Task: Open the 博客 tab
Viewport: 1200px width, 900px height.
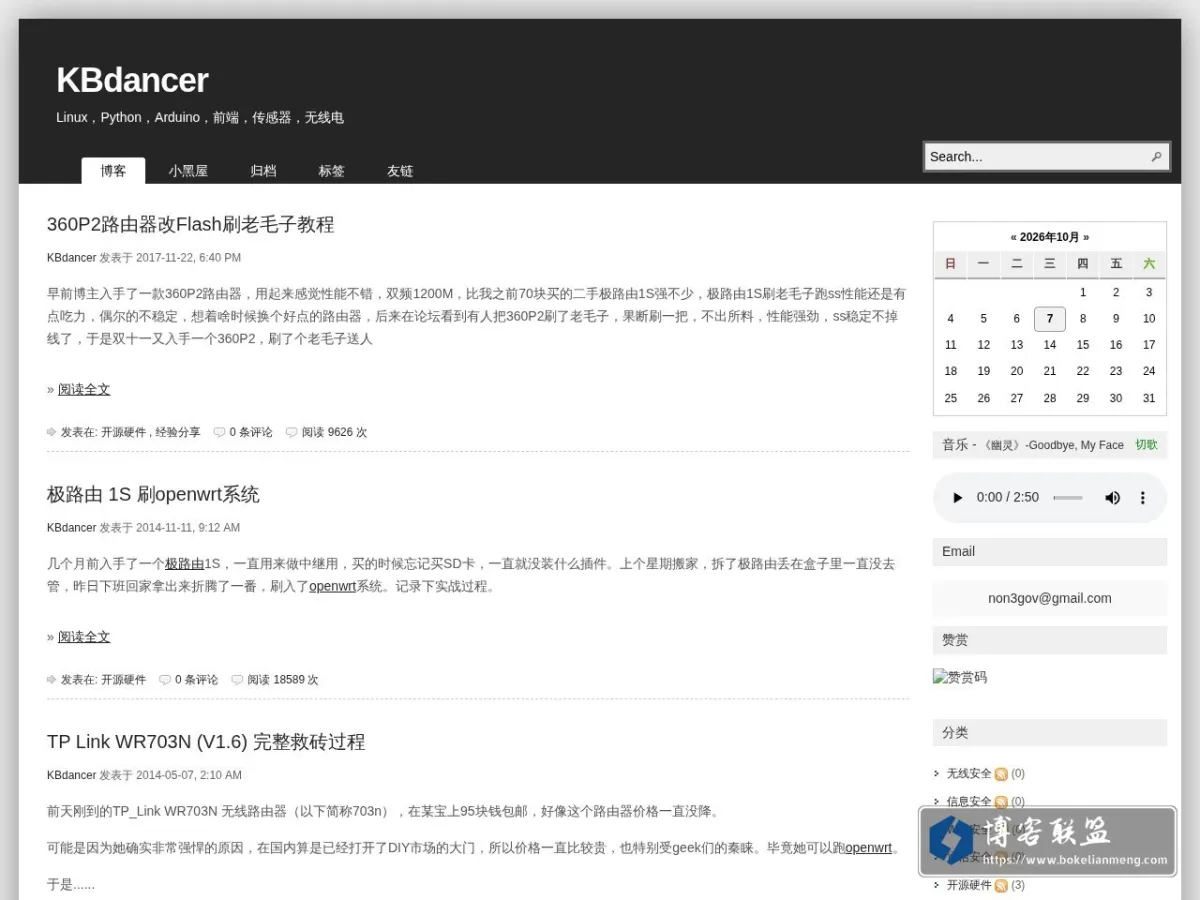Action: [113, 171]
